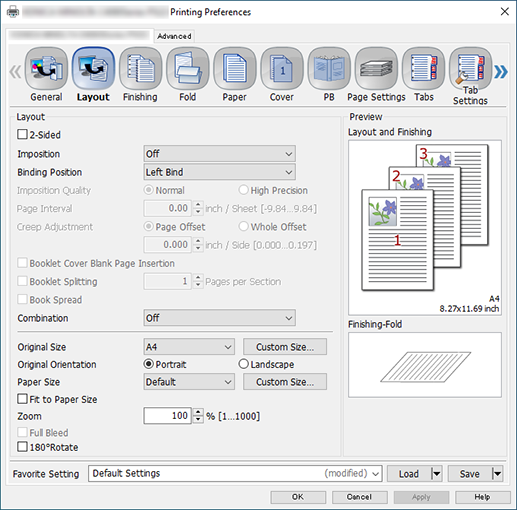Select the Paper icon

pos(235,69)
